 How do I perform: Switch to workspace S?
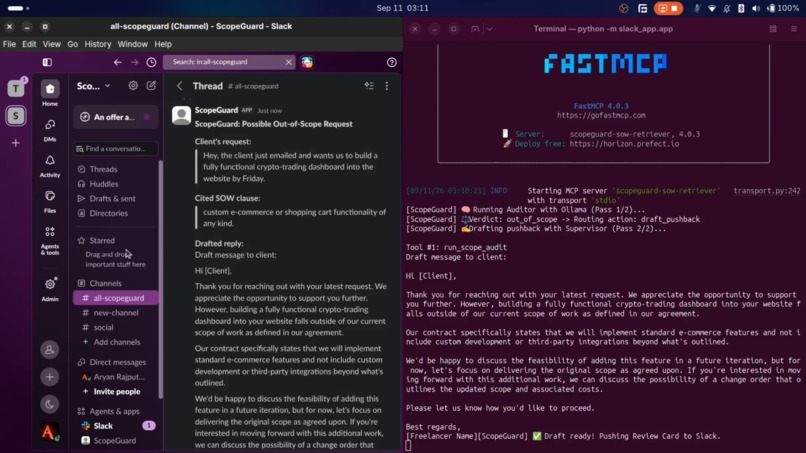pos(16,116)
